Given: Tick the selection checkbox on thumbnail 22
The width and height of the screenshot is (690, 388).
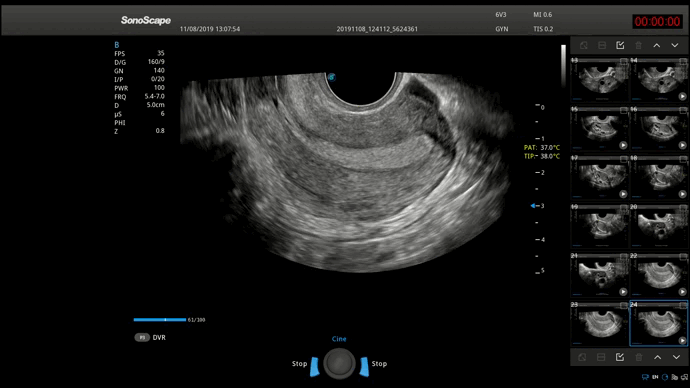Looking at the screenshot, I should coord(683,256).
